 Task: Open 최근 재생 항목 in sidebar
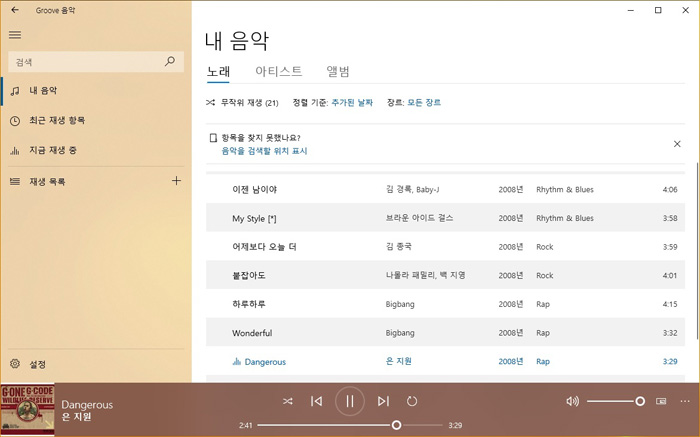coord(96,121)
